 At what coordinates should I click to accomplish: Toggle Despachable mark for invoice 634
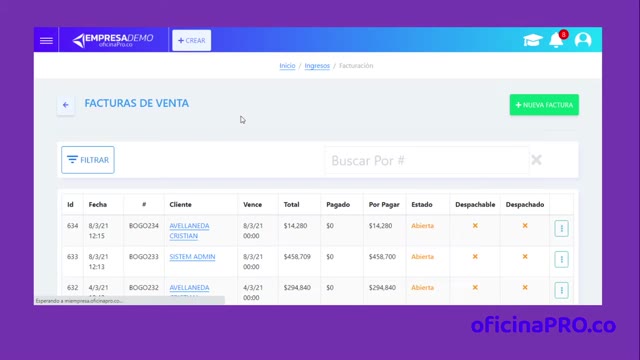(x=475, y=226)
